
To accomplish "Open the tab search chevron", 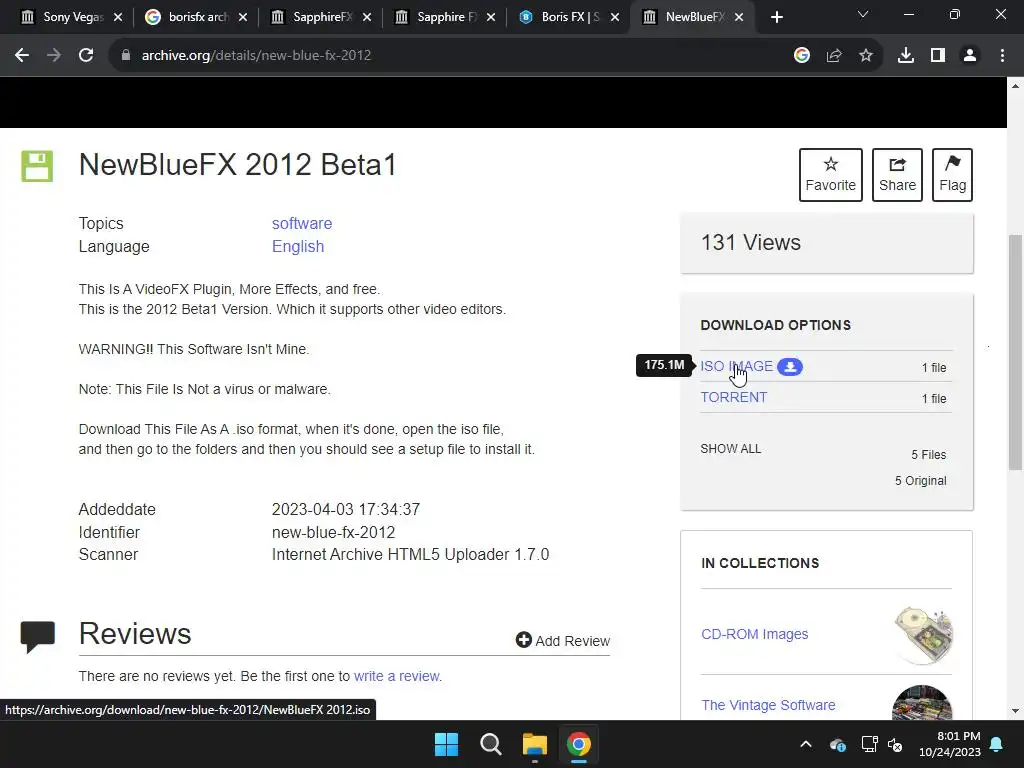I will (x=863, y=14).
